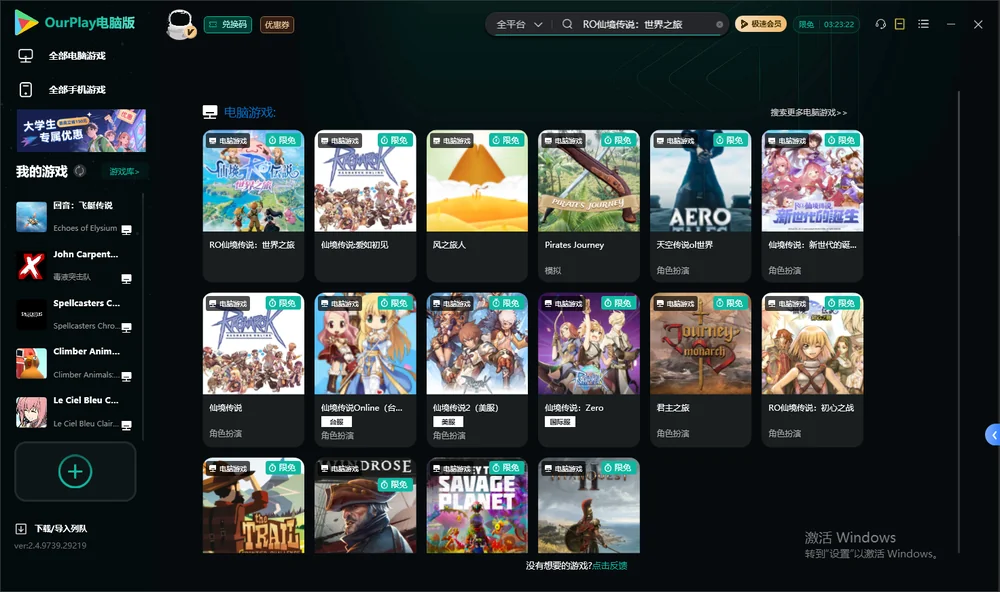
Task: Click 搜索更多电脑游戏>> link
Action: coord(808,112)
